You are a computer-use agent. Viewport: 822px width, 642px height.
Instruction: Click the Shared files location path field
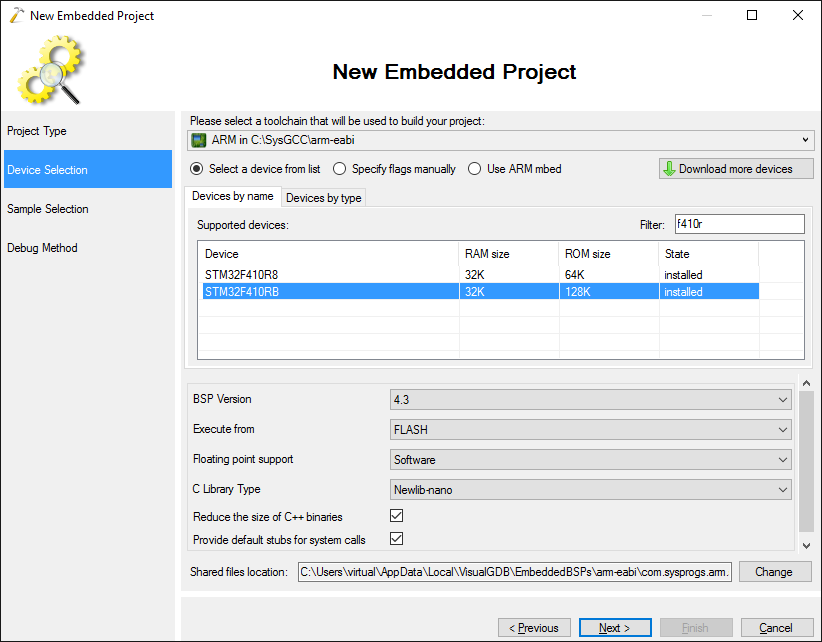coord(515,572)
